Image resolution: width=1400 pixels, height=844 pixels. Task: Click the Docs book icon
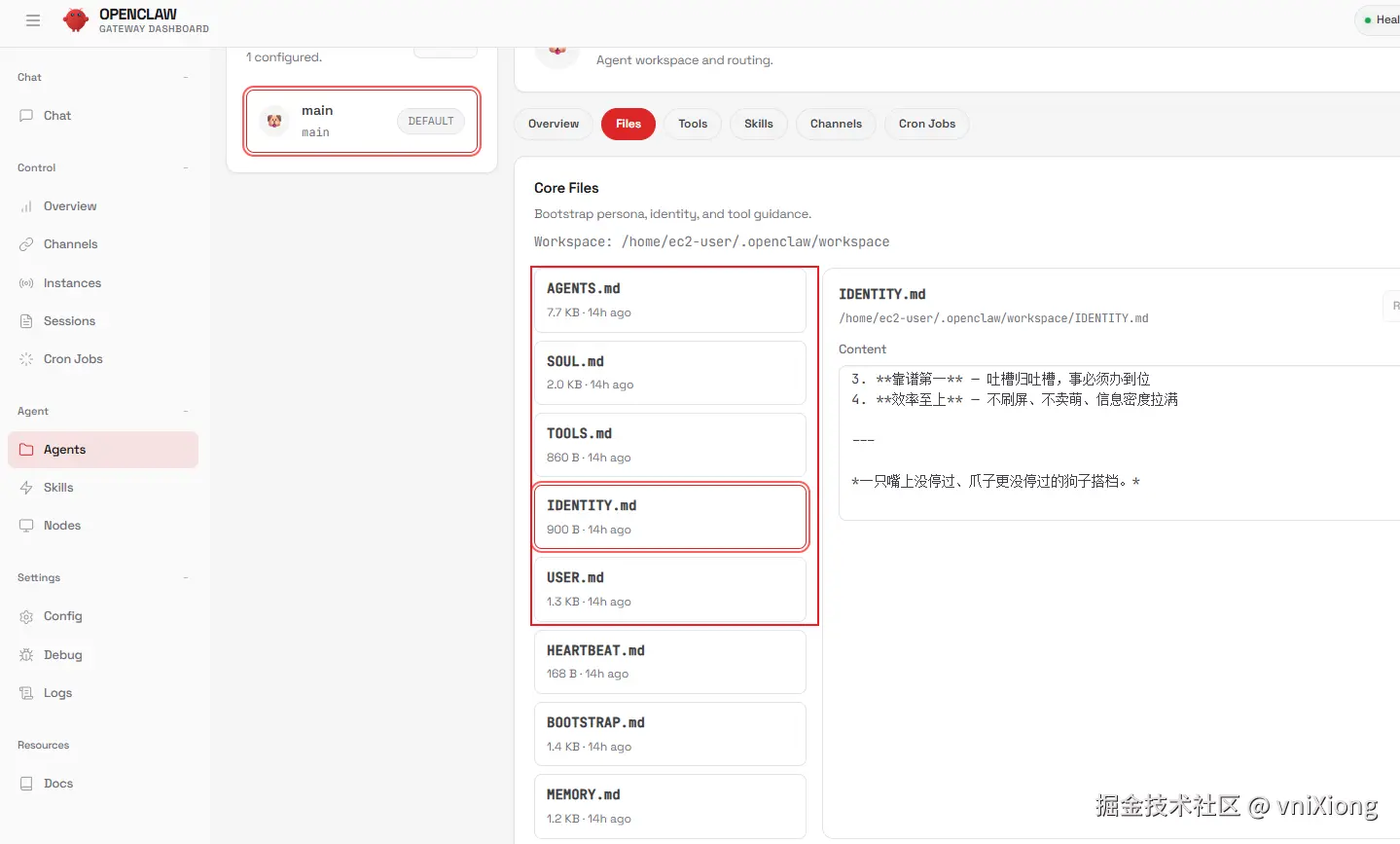click(26, 784)
